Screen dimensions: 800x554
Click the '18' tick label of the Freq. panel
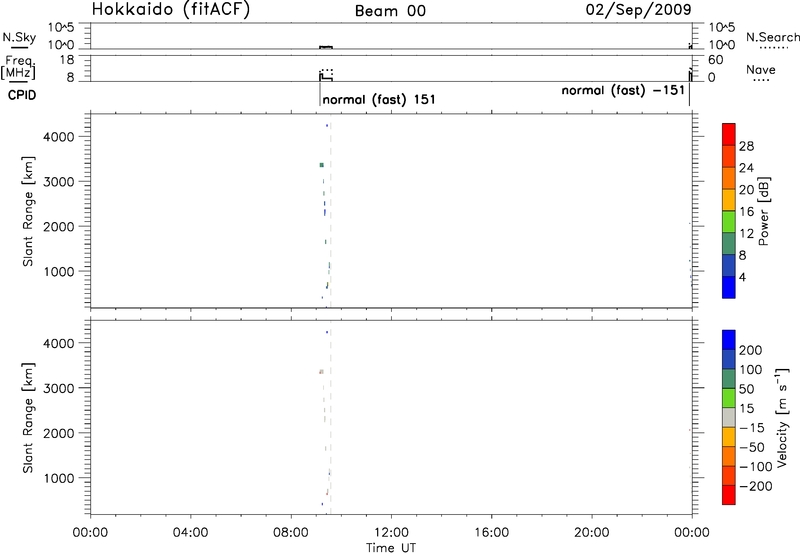coord(67,60)
